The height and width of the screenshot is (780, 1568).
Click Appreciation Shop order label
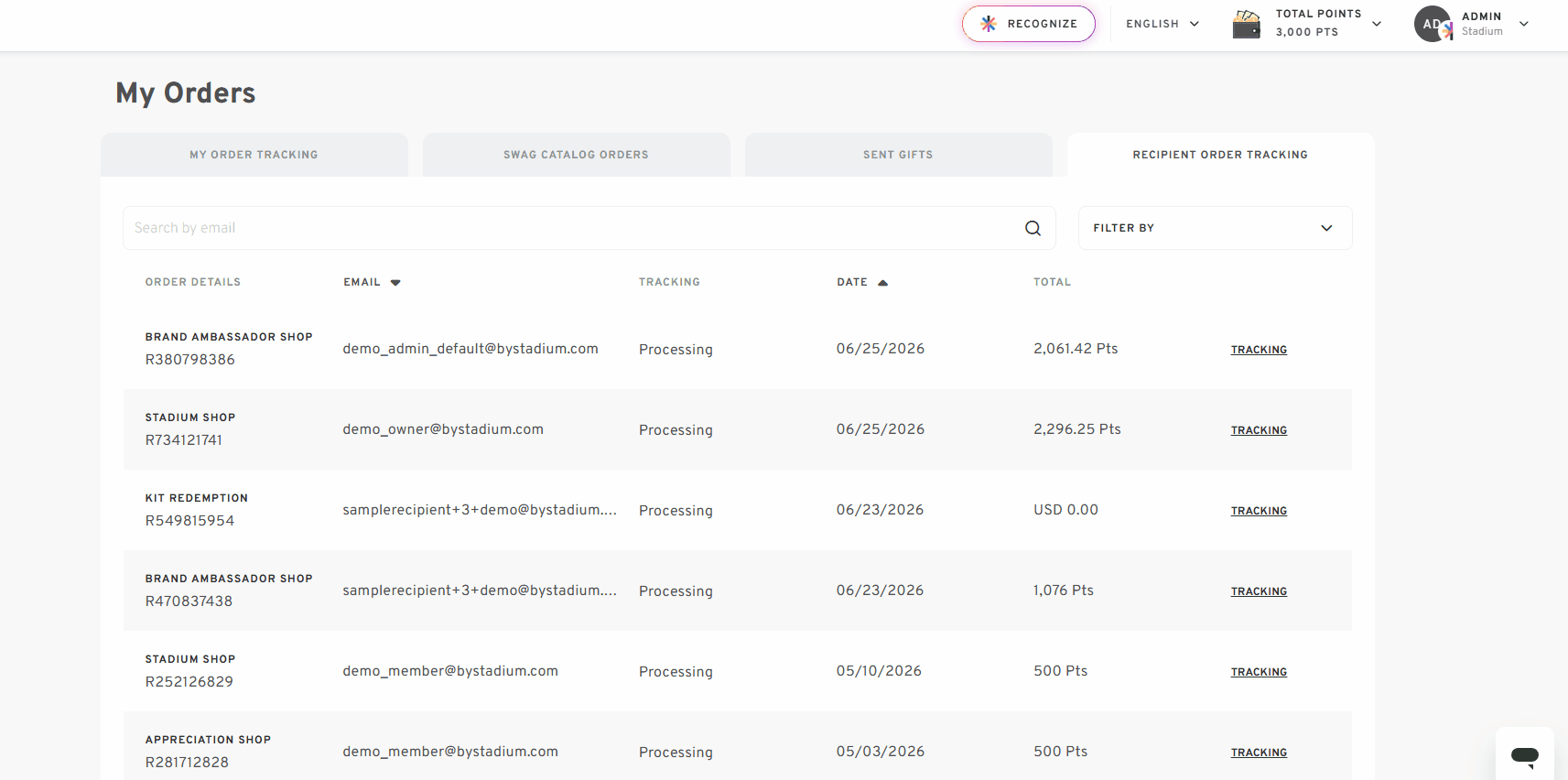coord(208,740)
